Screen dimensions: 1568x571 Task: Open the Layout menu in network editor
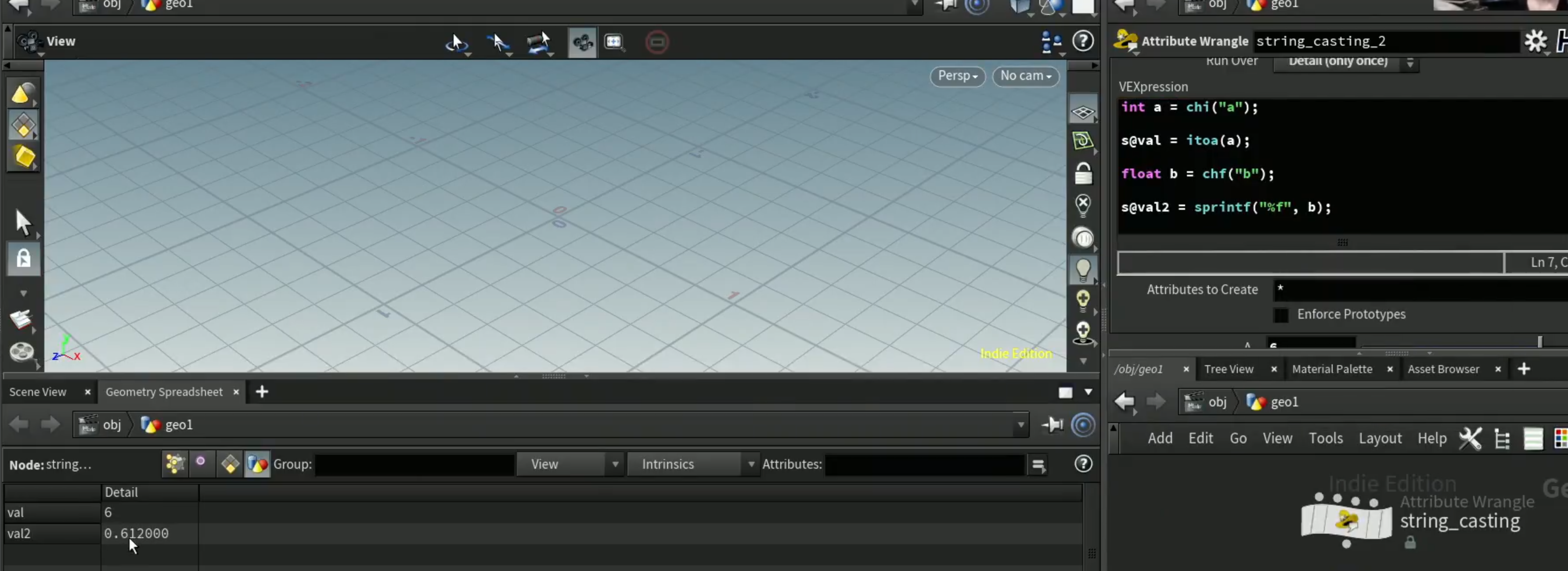click(1379, 438)
